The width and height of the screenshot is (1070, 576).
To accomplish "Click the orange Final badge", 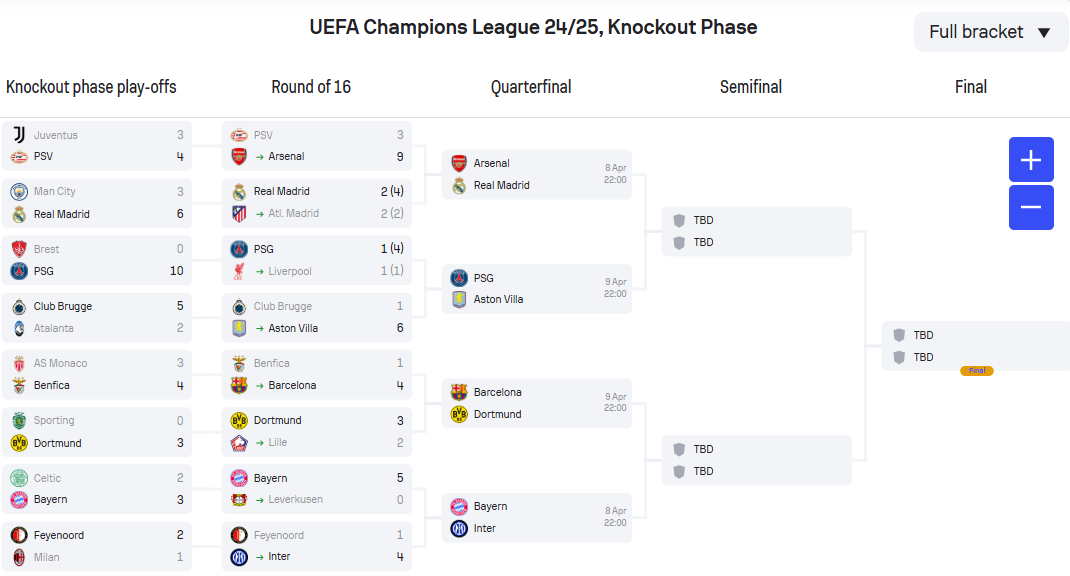I will click(977, 371).
